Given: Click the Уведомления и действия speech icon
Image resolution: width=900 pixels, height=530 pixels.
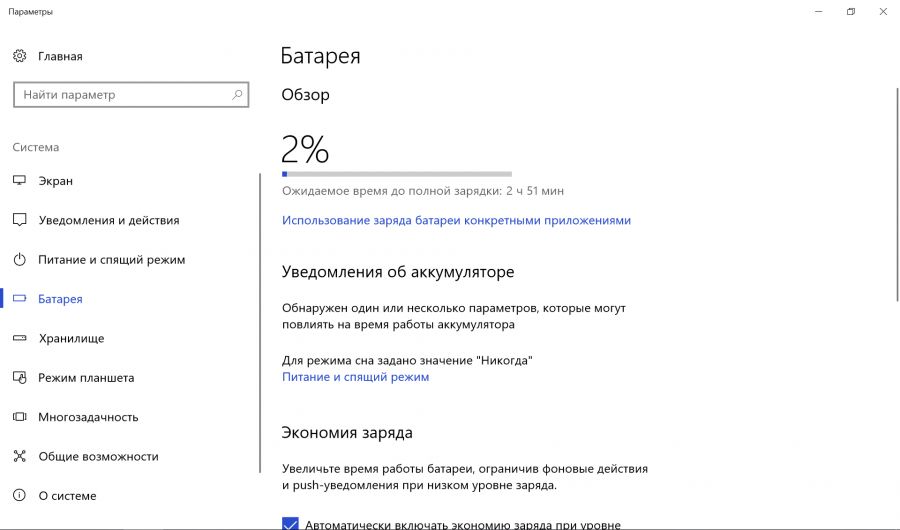Looking at the screenshot, I should coord(19,220).
